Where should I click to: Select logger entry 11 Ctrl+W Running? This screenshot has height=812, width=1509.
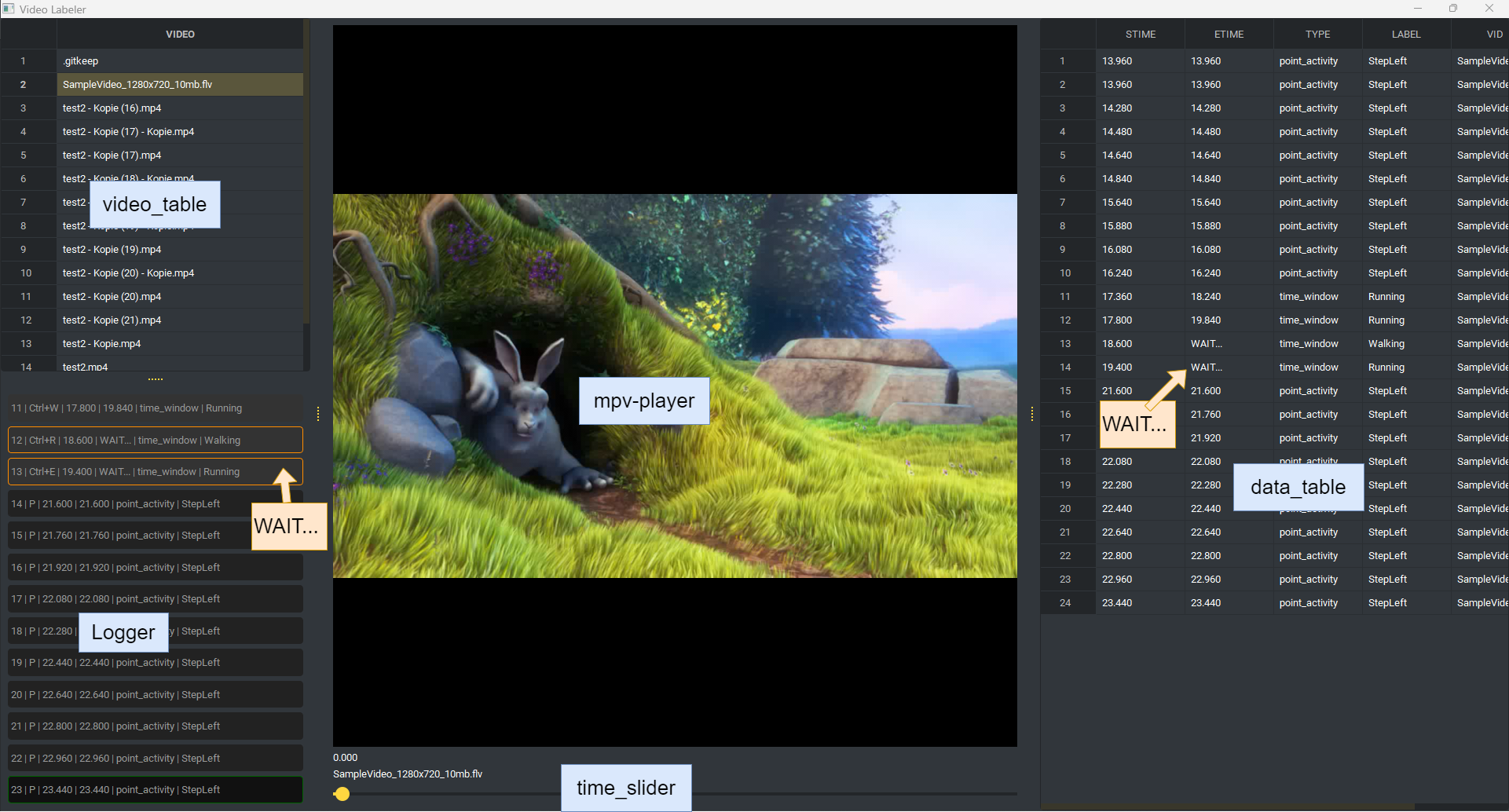coord(156,408)
